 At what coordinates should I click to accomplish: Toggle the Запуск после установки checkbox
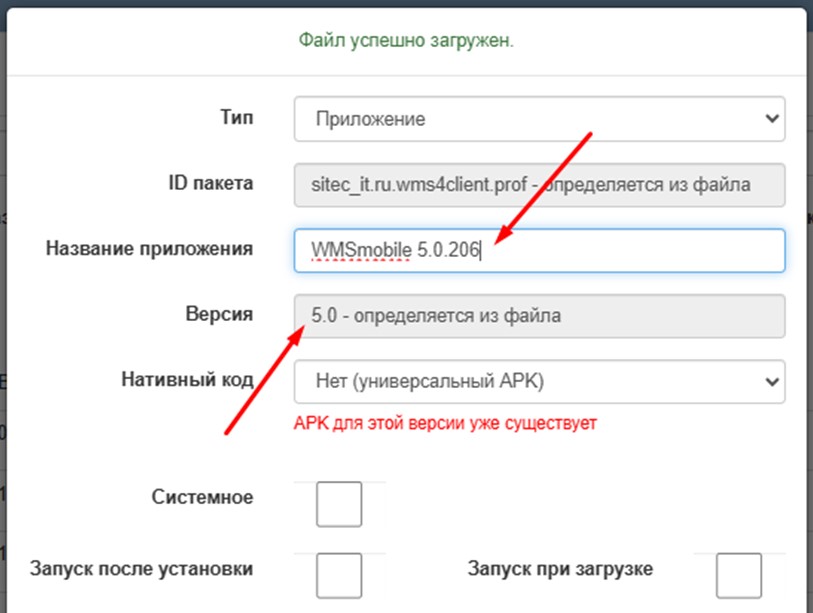pyautogui.click(x=338, y=575)
